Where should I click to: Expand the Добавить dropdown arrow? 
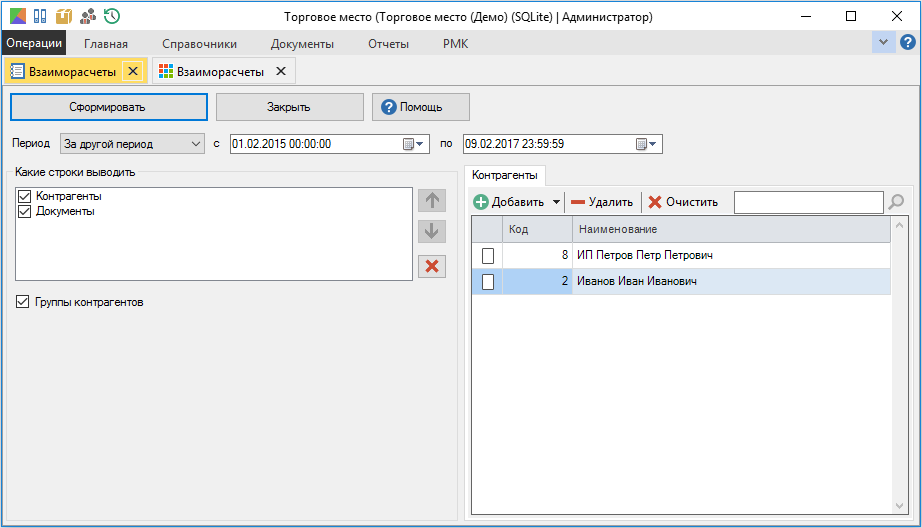click(556, 202)
